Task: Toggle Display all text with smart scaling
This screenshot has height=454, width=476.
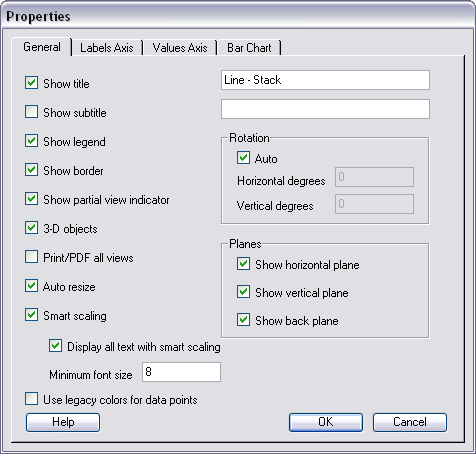Action: pyautogui.click(x=55, y=346)
